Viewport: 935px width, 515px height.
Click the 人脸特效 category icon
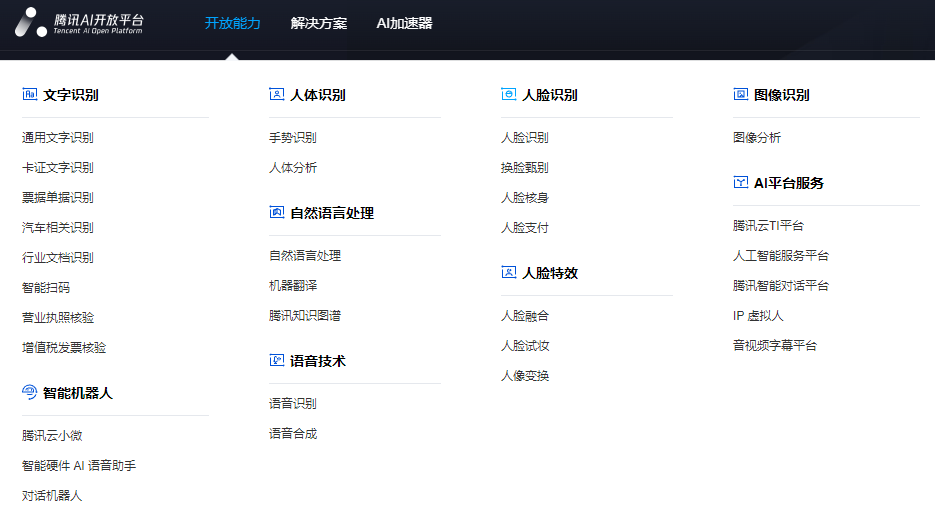[508, 273]
